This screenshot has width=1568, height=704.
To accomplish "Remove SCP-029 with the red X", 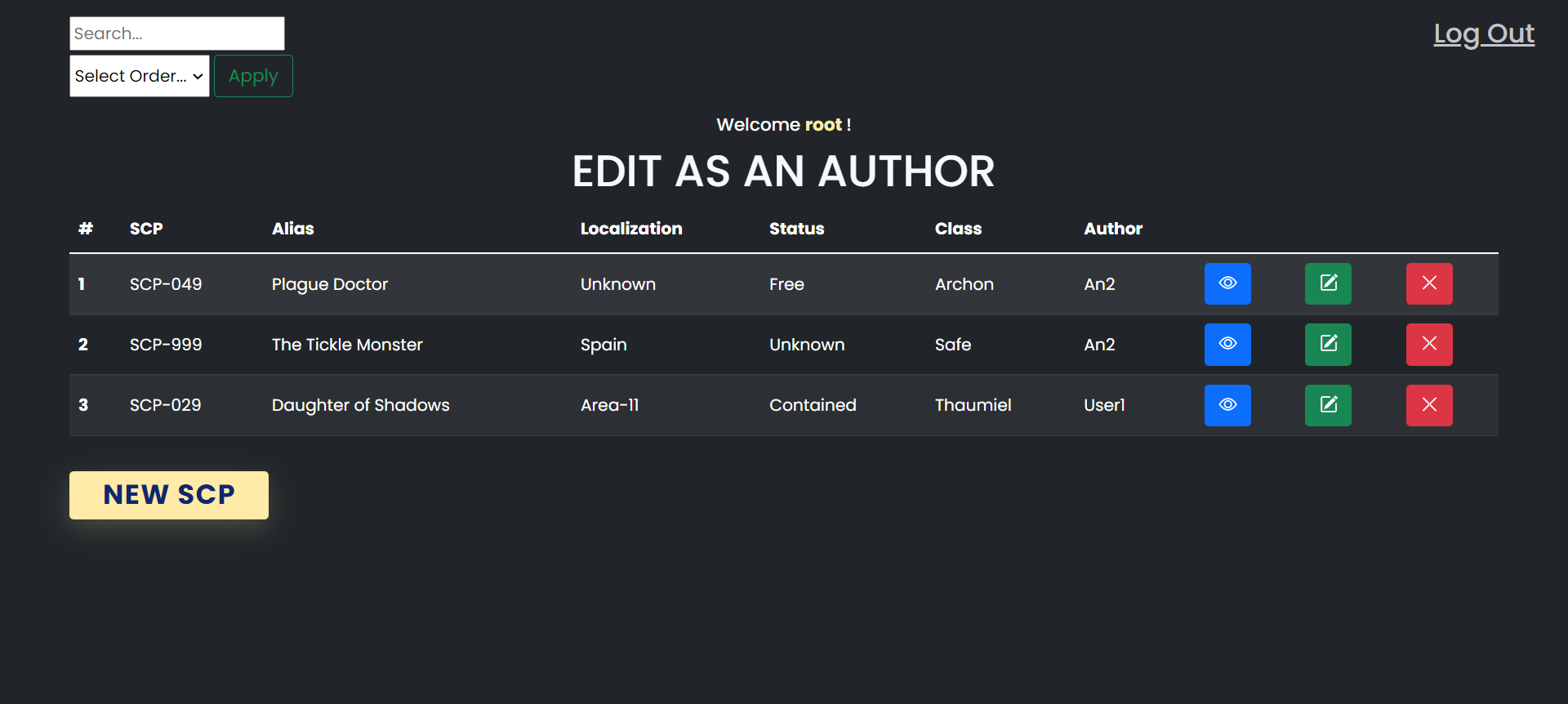I will click(x=1429, y=405).
